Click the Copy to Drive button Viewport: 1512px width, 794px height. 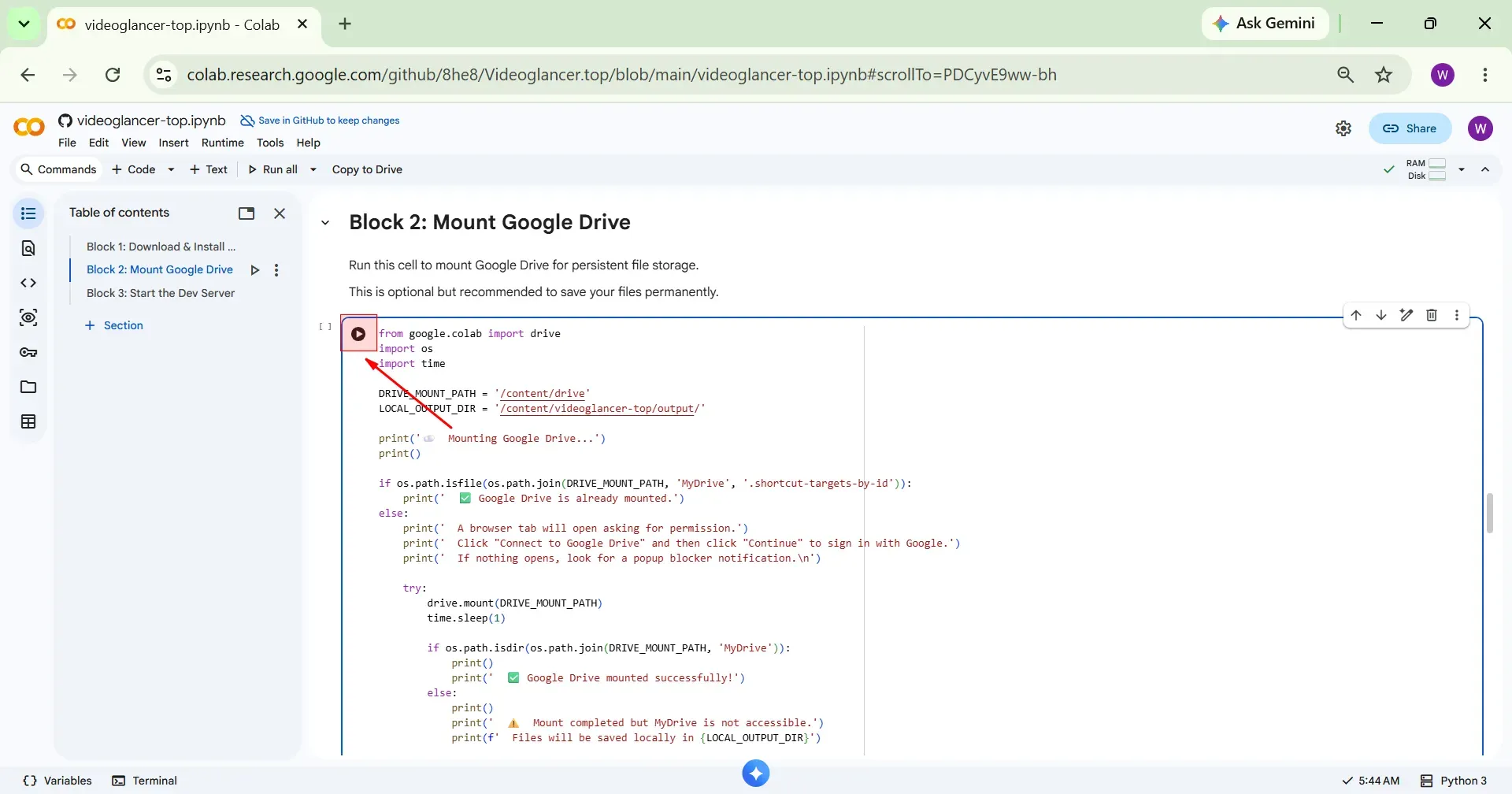pyautogui.click(x=367, y=169)
